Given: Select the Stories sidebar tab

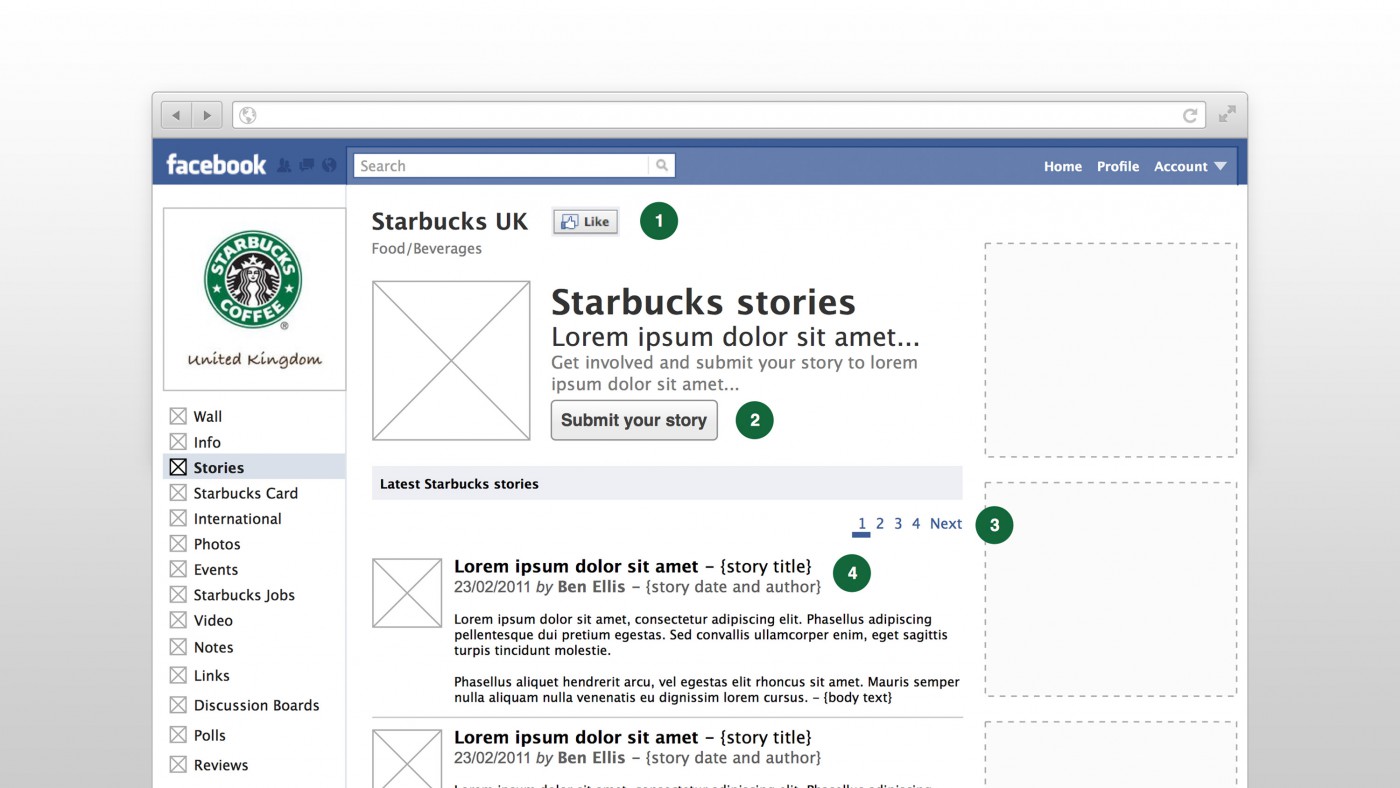Looking at the screenshot, I should pos(254,467).
